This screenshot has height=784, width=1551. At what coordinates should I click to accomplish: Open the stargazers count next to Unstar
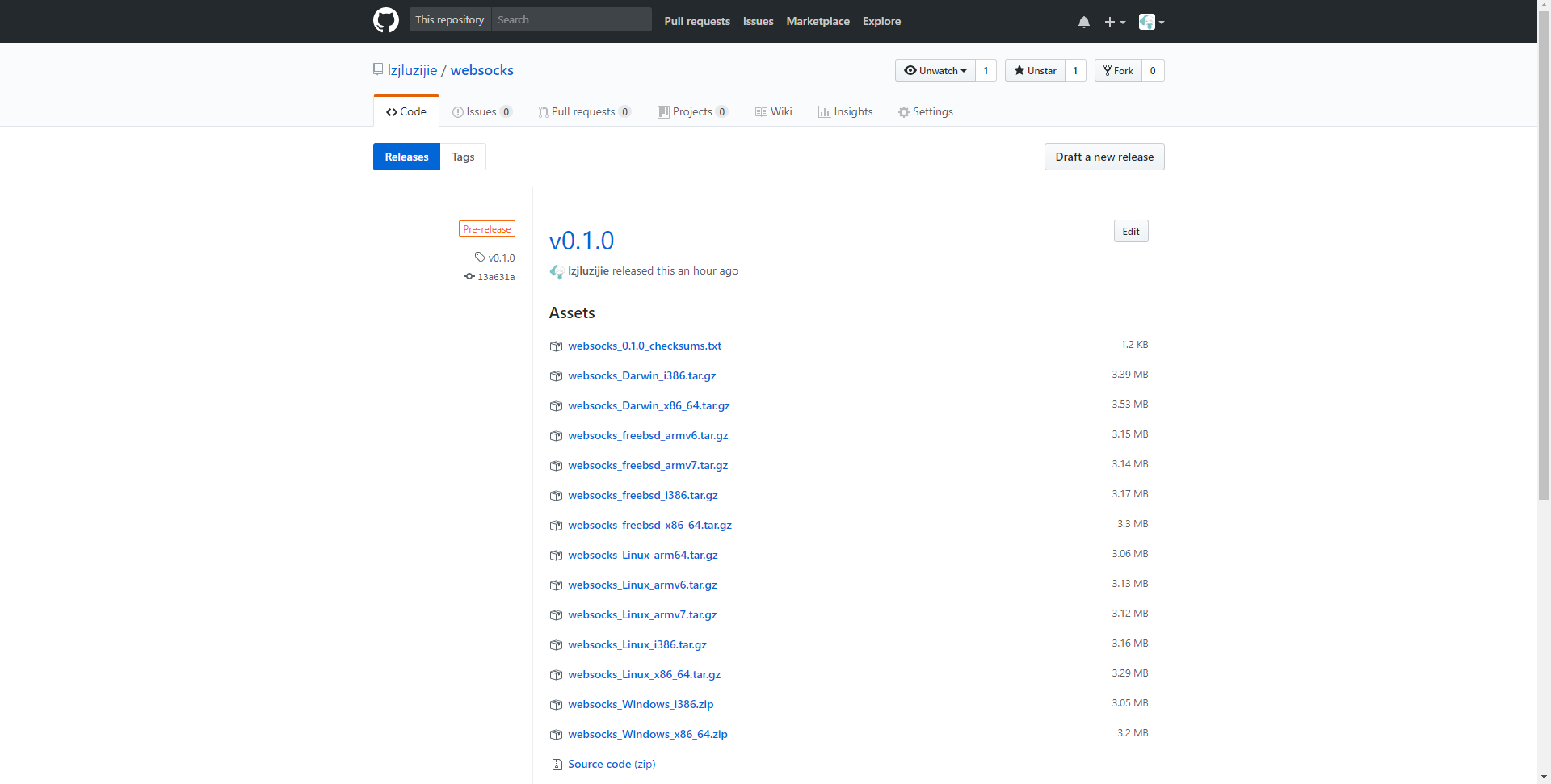point(1075,70)
